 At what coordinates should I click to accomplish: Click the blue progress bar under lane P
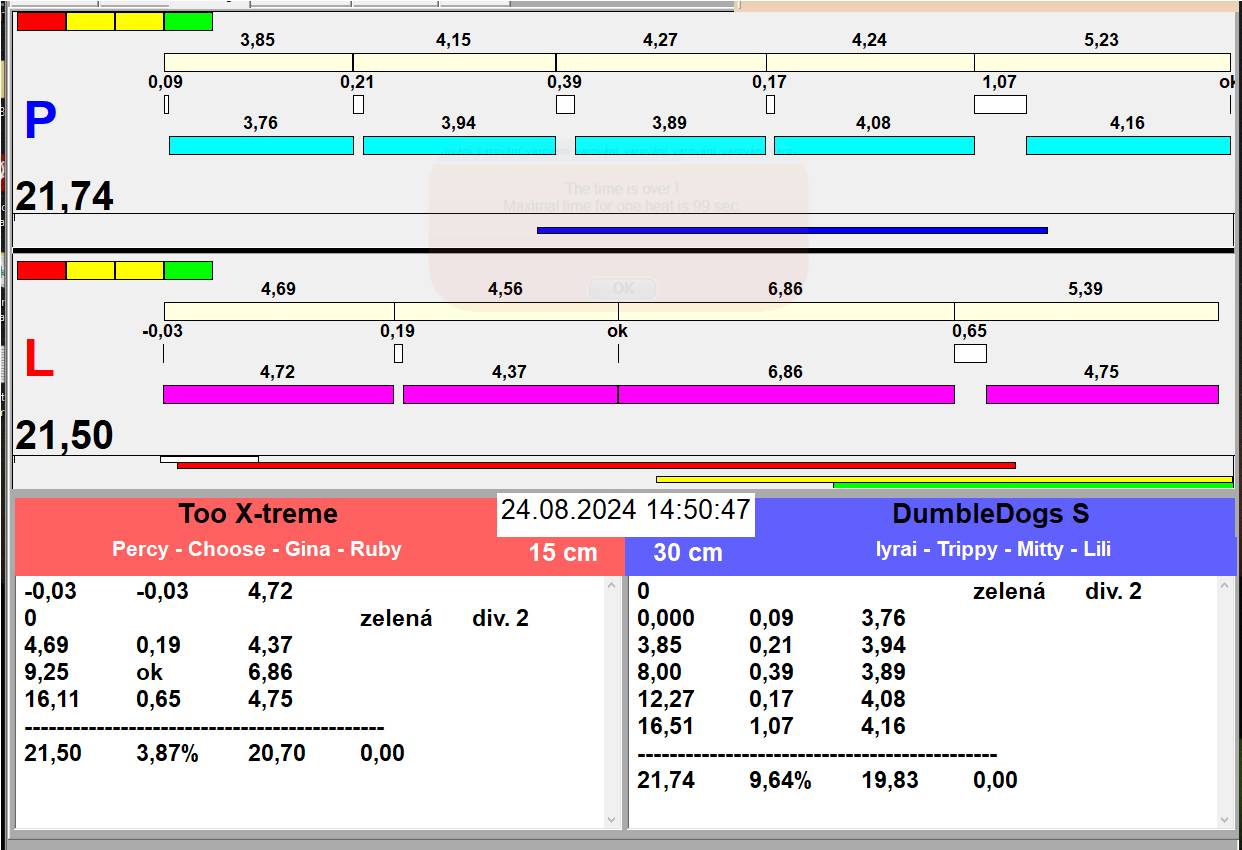(x=792, y=230)
